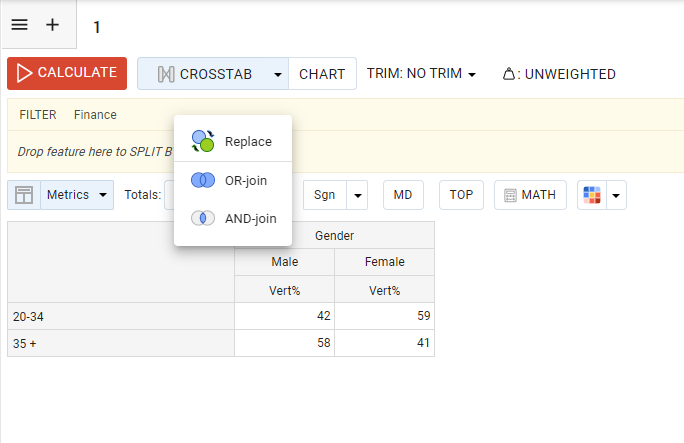
Task: Toggle the Sgn significance button
Action: coord(324,195)
